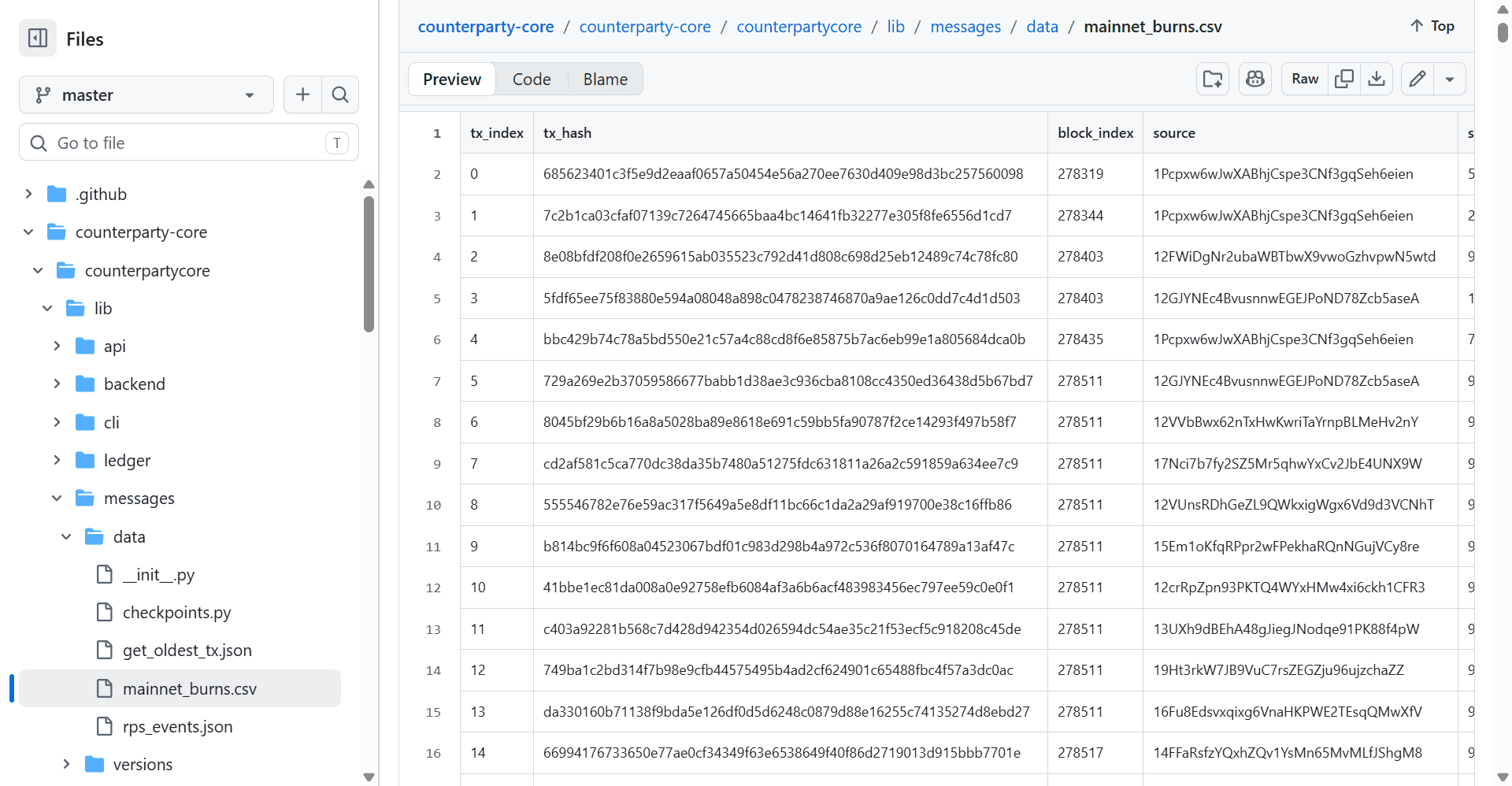The image size is (1512, 786).
Task: Collapse the messages folder
Action: point(56,498)
